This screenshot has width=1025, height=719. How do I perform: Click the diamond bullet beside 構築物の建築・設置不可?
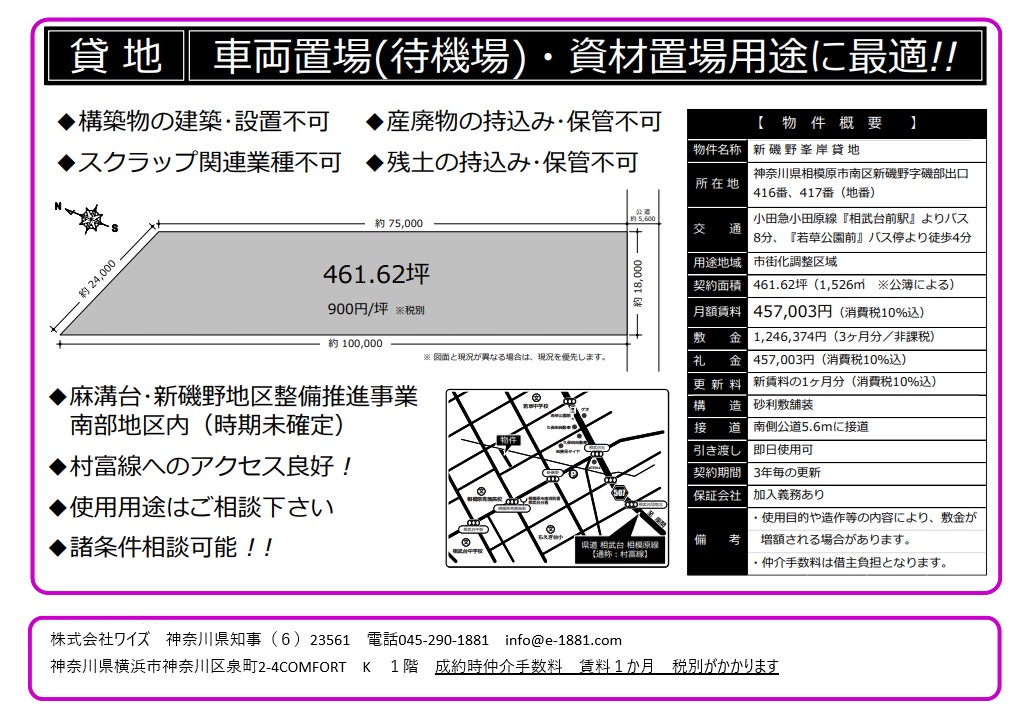pyautogui.click(x=66, y=123)
